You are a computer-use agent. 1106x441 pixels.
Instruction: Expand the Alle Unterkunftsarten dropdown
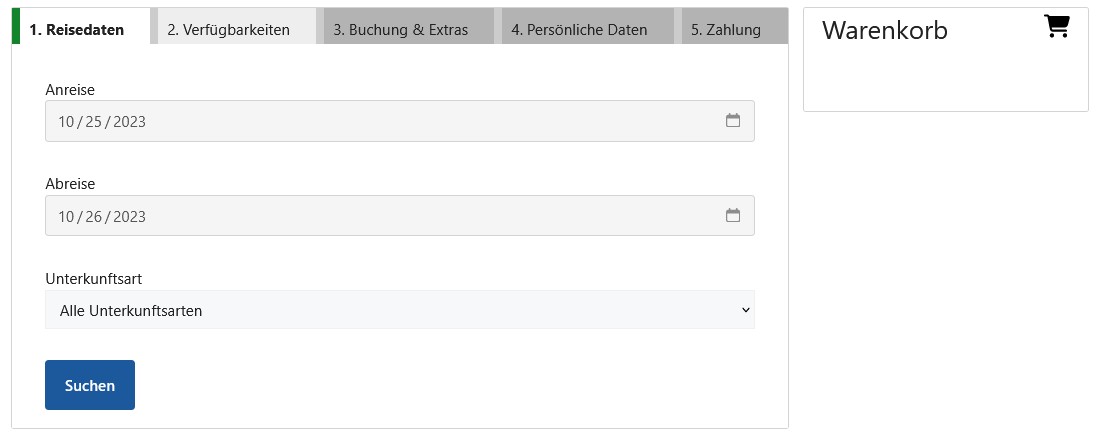pos(400,311)
